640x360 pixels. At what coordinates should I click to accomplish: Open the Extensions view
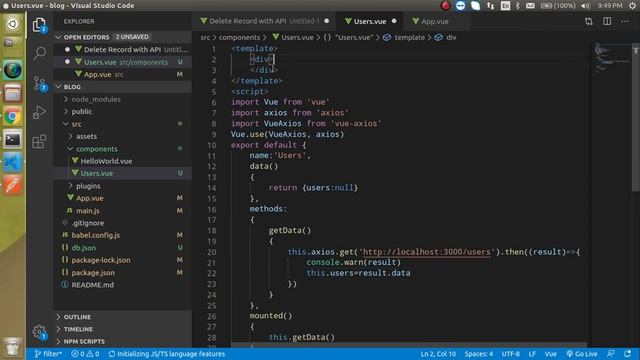[x=39, y=142]
